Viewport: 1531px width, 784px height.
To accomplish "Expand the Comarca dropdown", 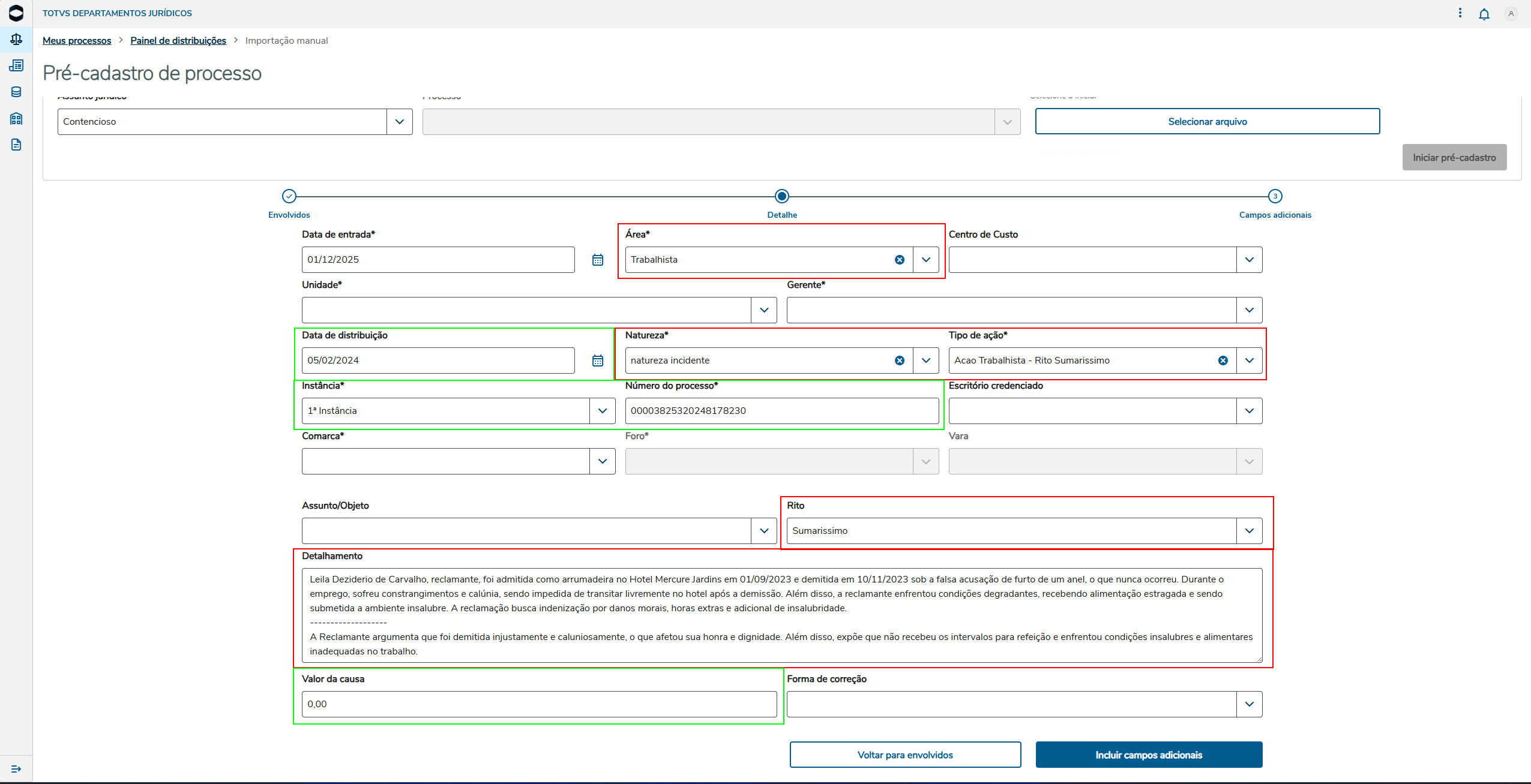I will click(602, 461).
